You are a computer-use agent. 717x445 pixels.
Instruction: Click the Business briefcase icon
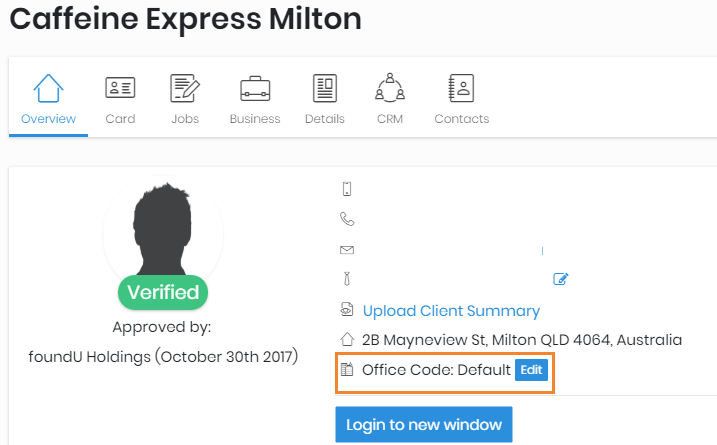tap(255, 88)
